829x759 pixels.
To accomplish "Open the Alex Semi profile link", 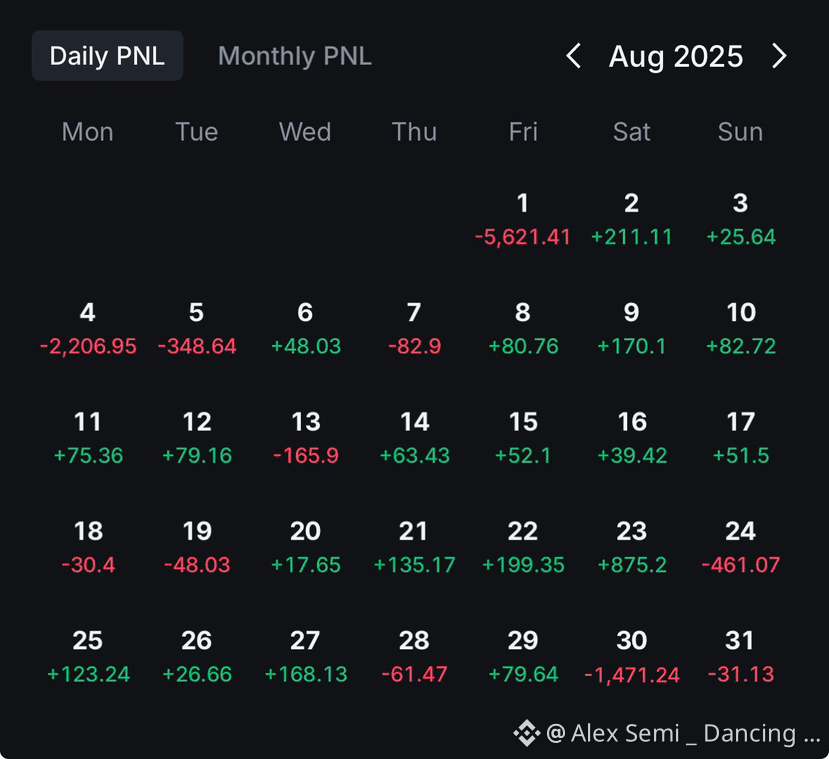I will coord(683,733).
